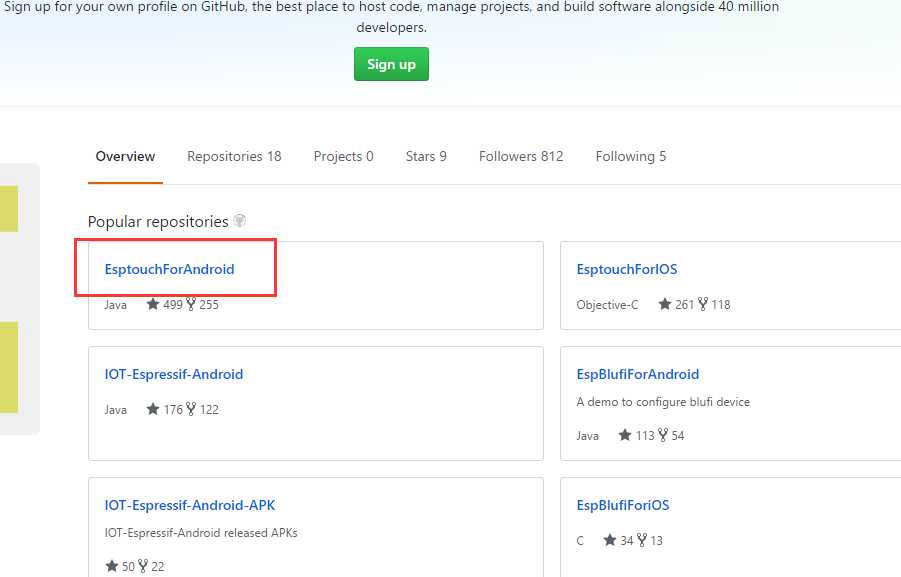The height and width of the screenshot is (577, 901).
Task: Click star icon showing 261 for EsptouchForIOS
Action: 665,304
